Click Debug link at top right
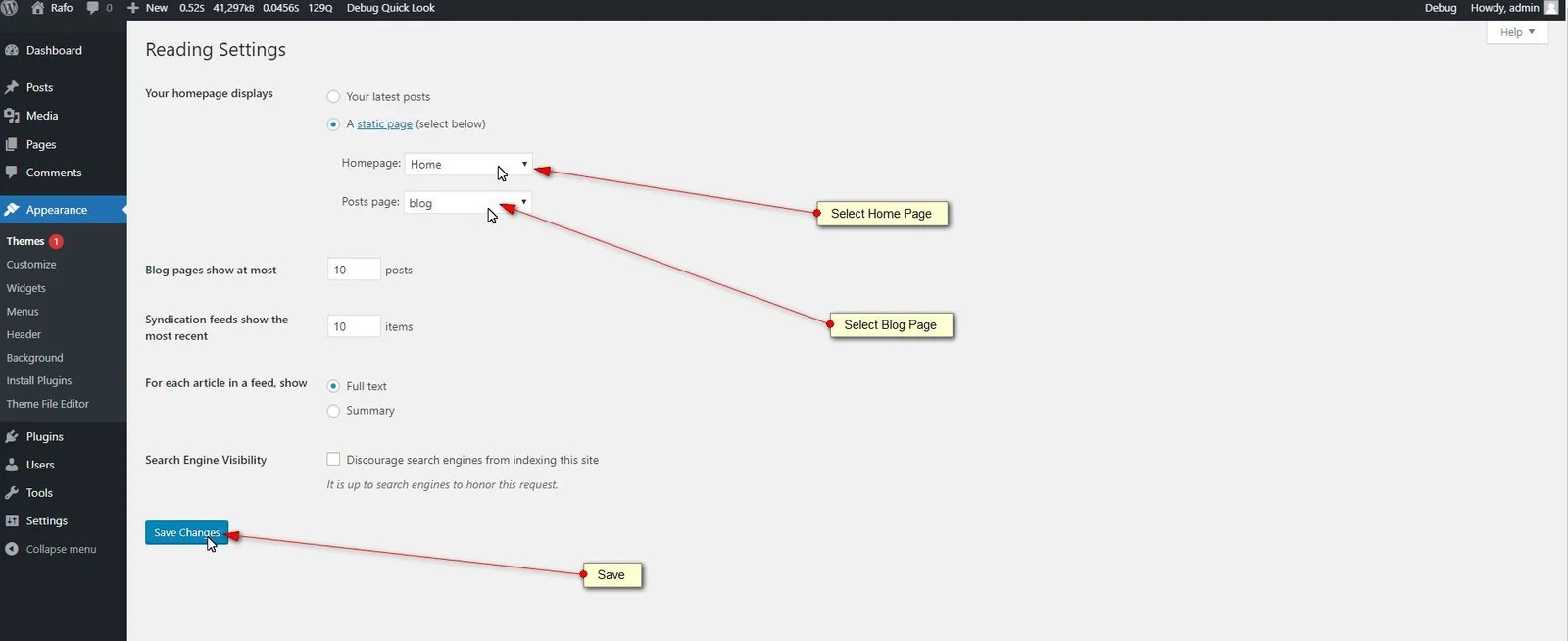The image size is (1568, 641). pyautogui.click(x=1440, y=8)
